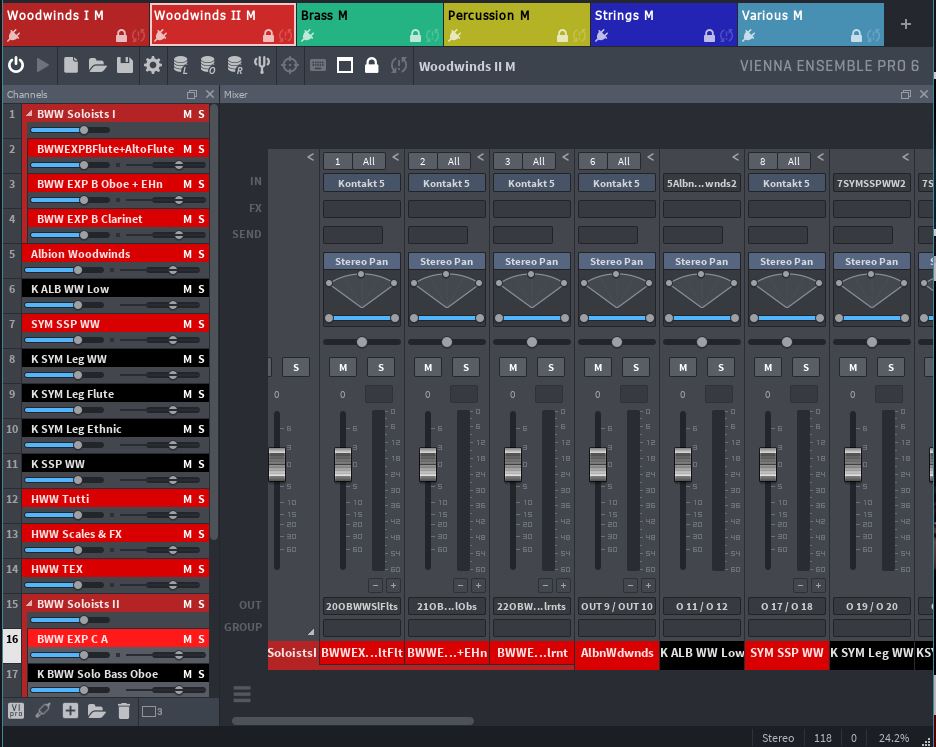Open the MIDI port 1 dropdown on first strip
Image resolution: width=936 pixels, height=747 pixels.
(x=337, y=161)
